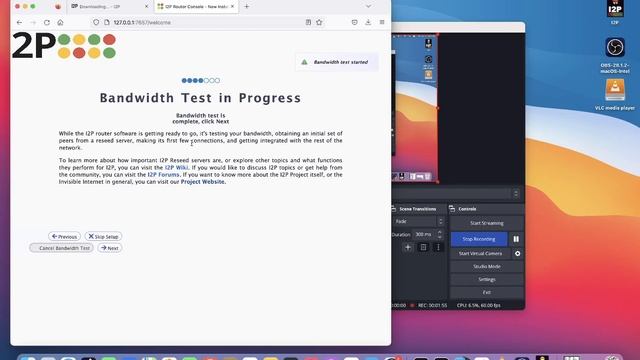This screenshot has height=360, width=640.
Task: Add a scene transition with plus icon
Action: [408, 247]
